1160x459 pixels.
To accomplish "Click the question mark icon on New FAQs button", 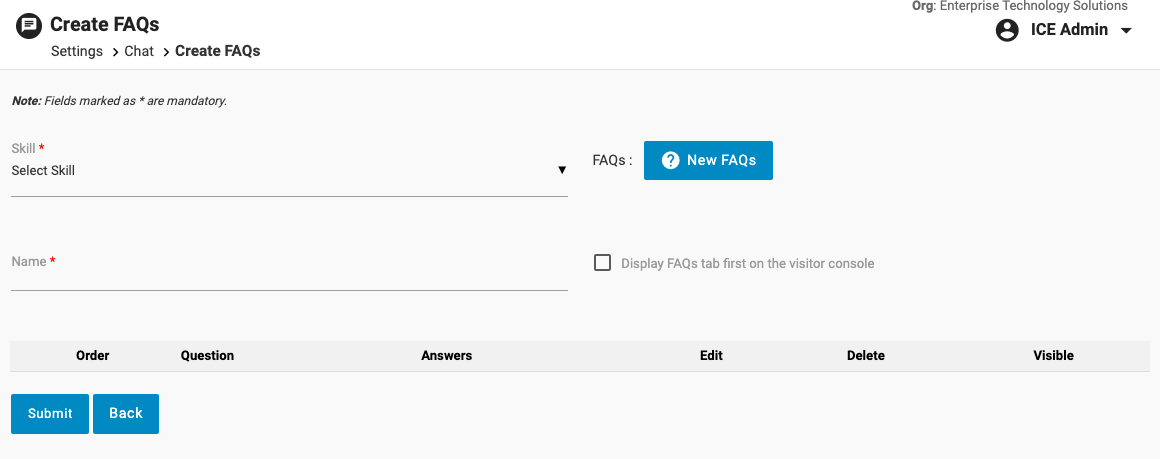I will pos(671,160).
